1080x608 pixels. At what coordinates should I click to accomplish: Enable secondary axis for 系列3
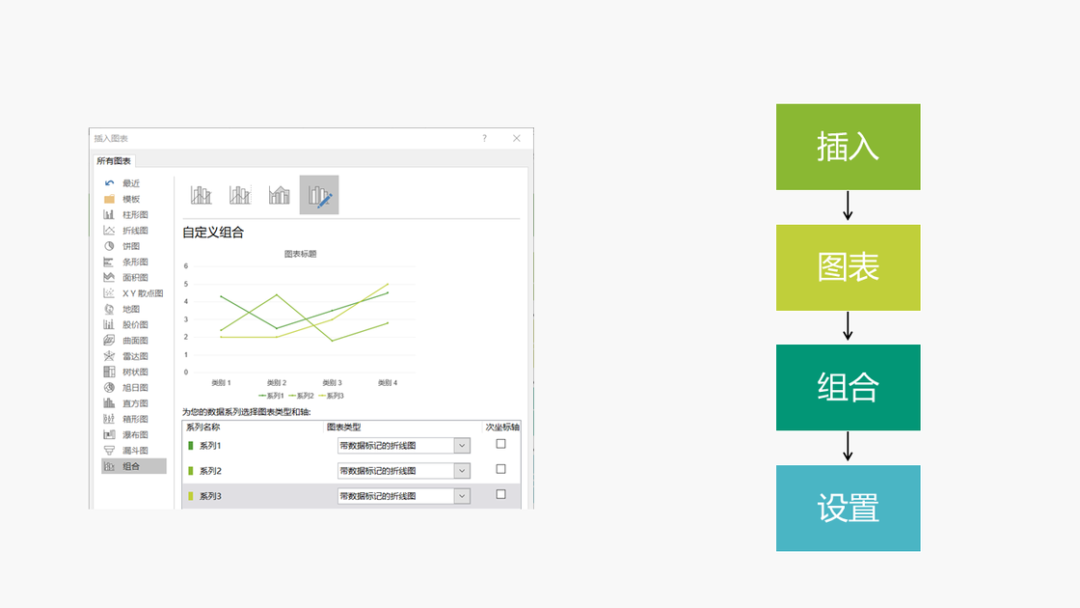pyautogui.click(x=501, y=494)
